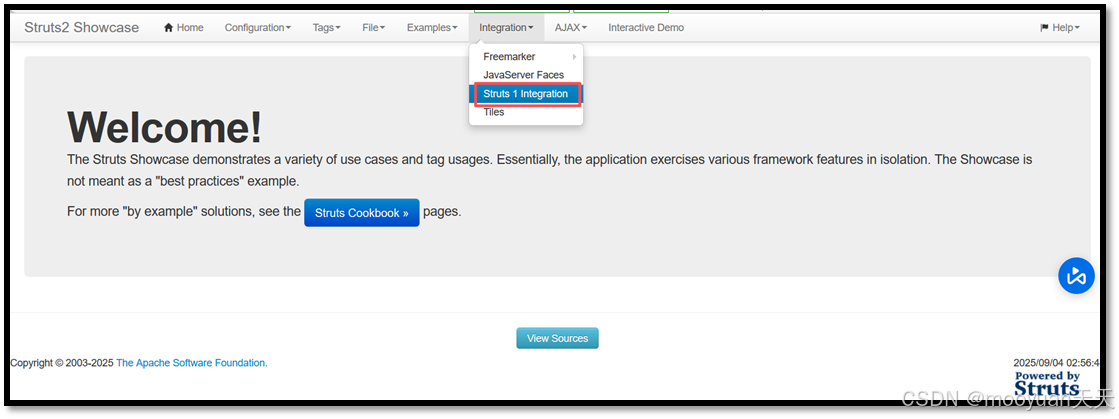Open the AJAX dropdown menu
Screen dimensions: 1119x419
pyautogui.click(x=570, y=28)
